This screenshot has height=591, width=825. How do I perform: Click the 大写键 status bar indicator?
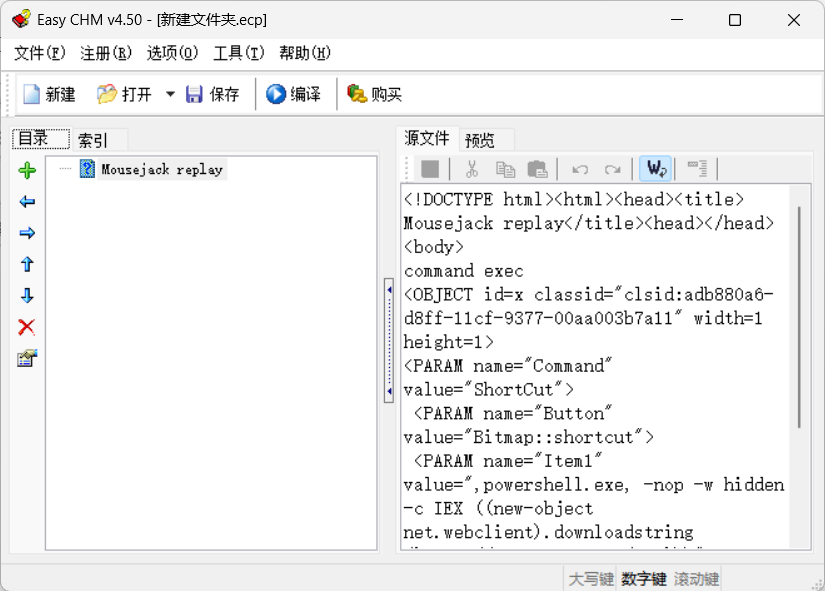pyautogui.click(x=591, y=579)
